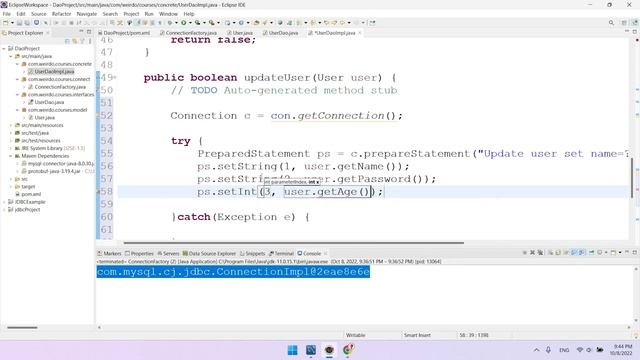Click the filter icon in Project Explorer

[x=82, y=41]
